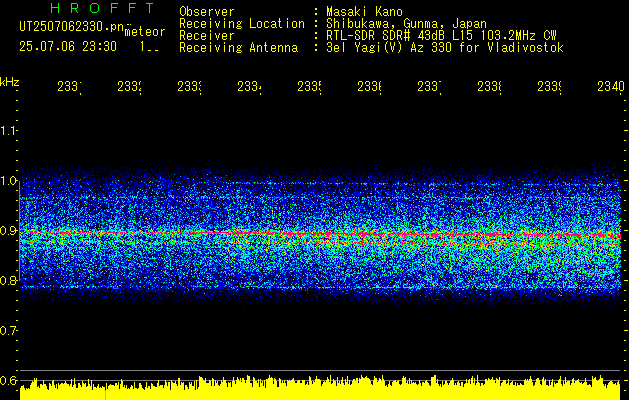Click the kHz axis unit label

9,82
